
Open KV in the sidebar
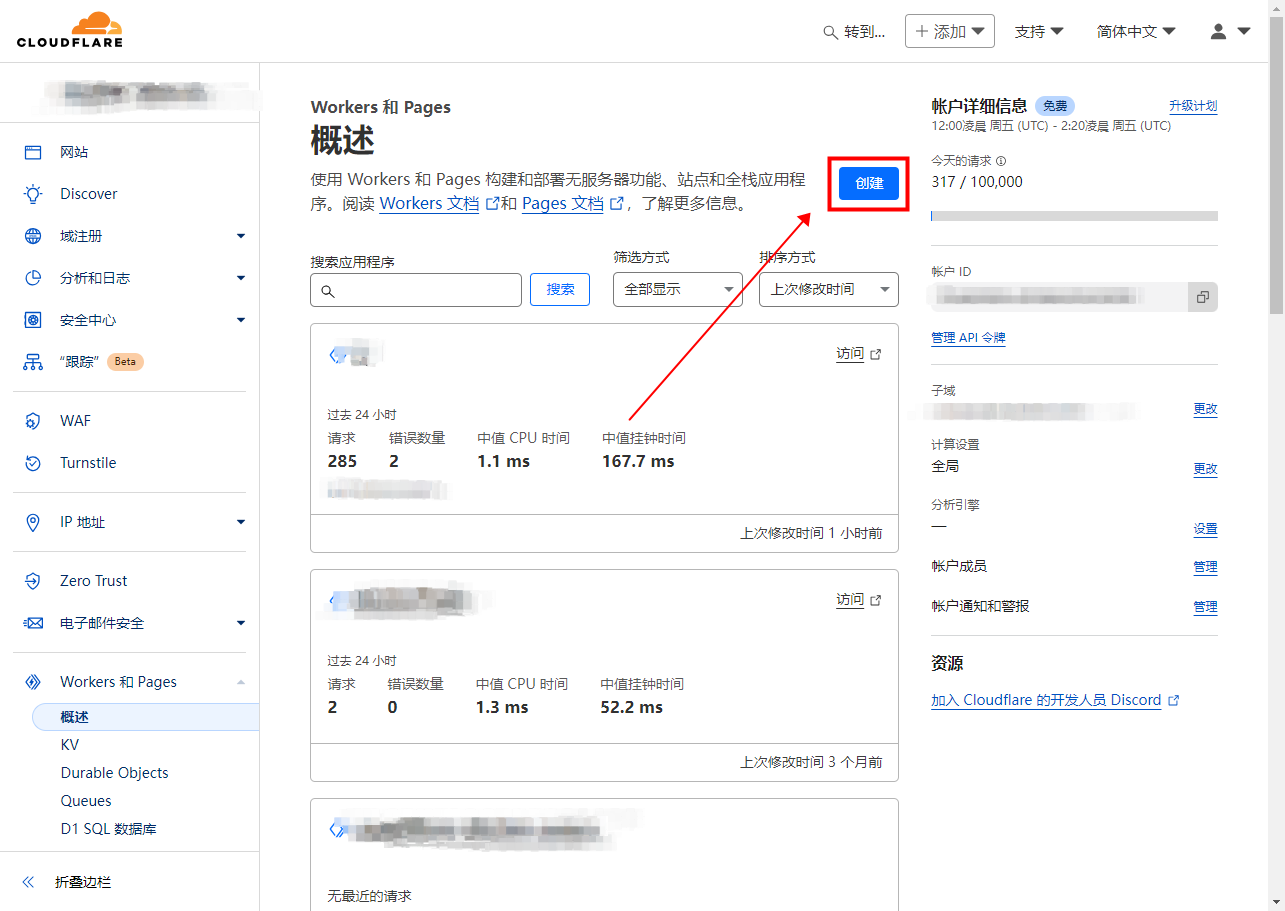pos(69,745)
